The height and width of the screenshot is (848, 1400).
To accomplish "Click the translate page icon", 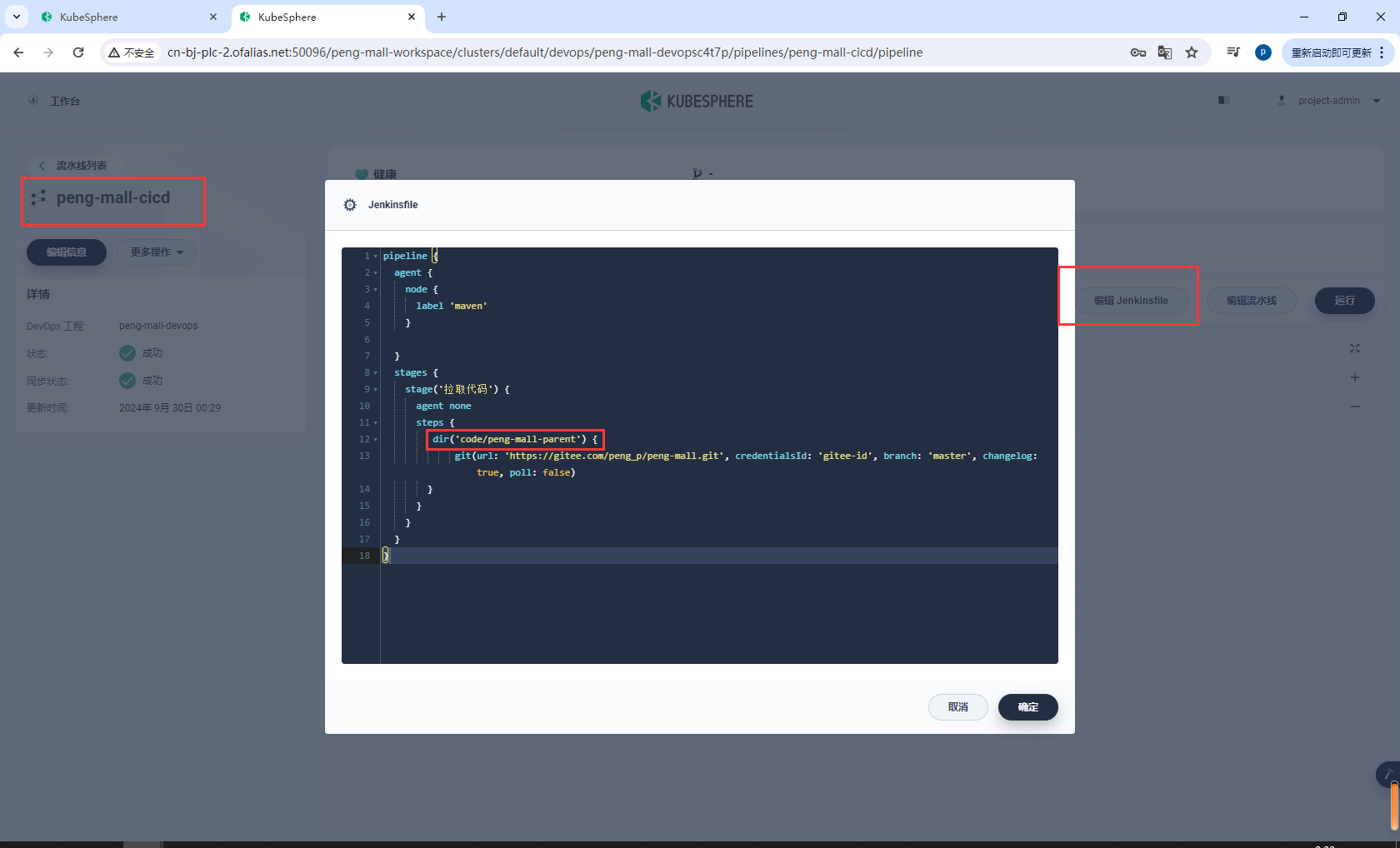I will click(x=1165, y=52).
